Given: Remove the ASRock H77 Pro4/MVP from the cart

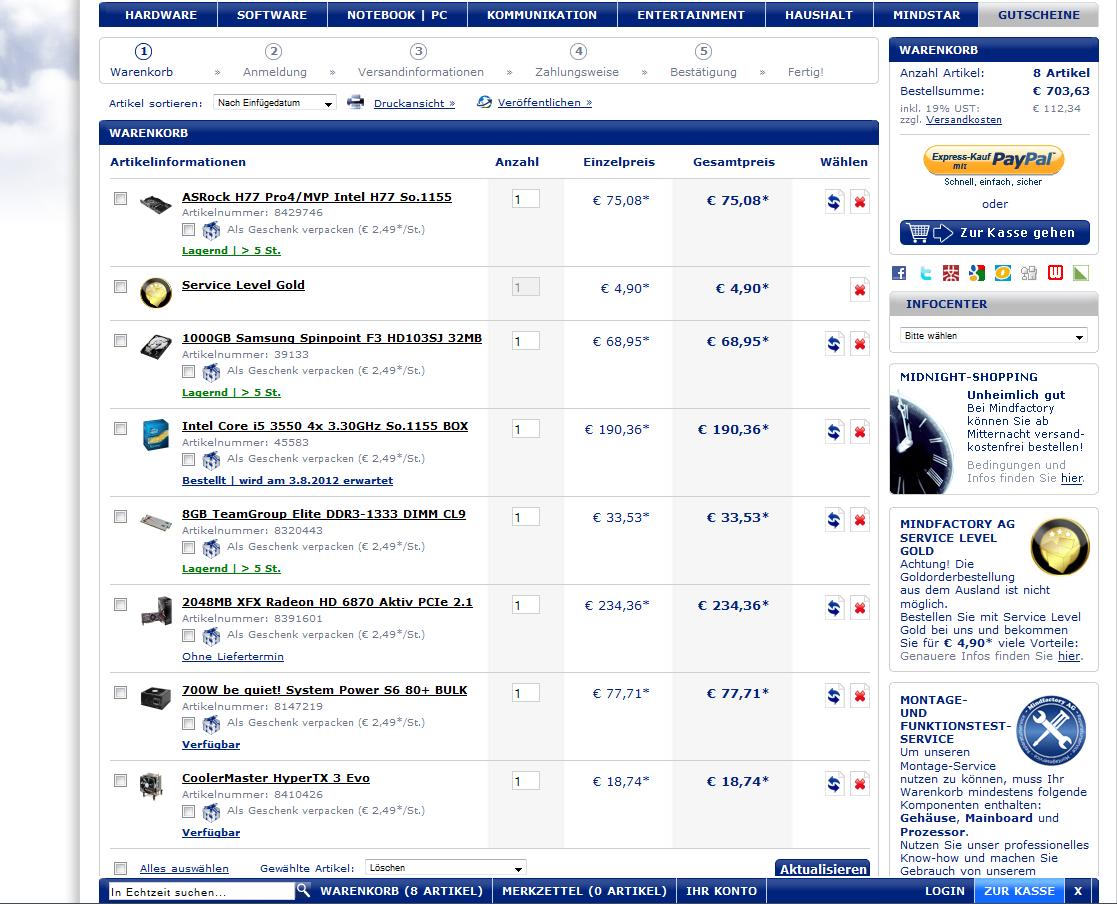Looking at the screenshot, I should point(860,202).
